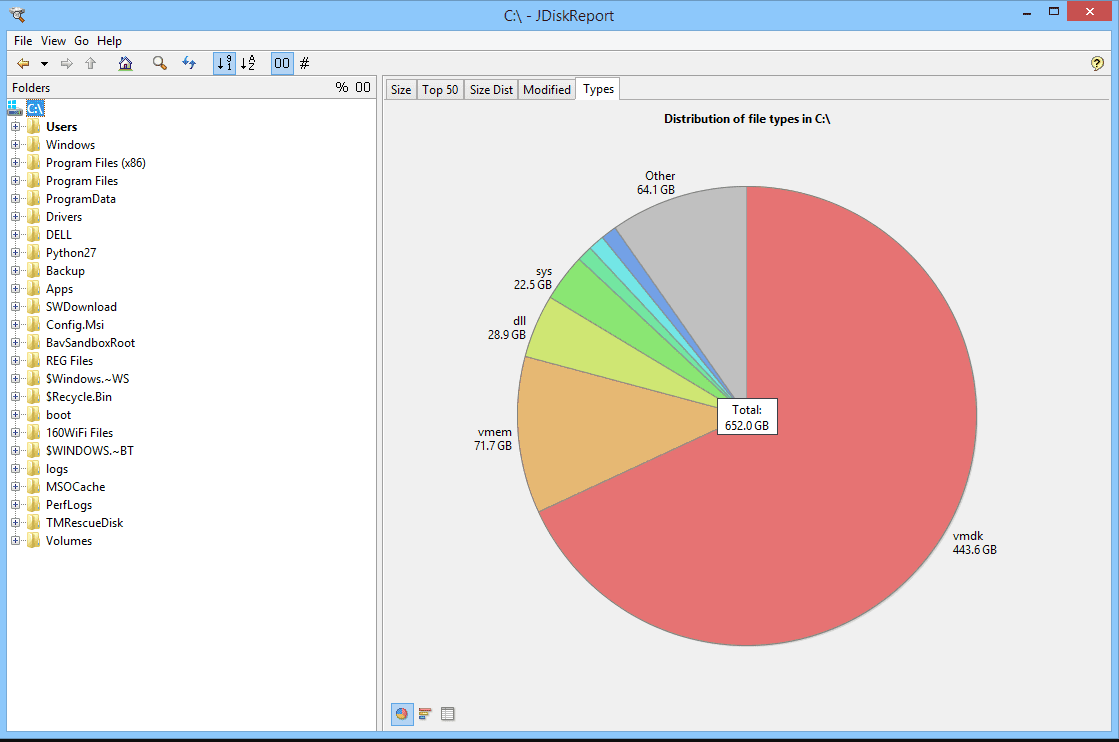1119x742 pixels.
Task: Expand the Windows folder
Action: coord(15,145)
